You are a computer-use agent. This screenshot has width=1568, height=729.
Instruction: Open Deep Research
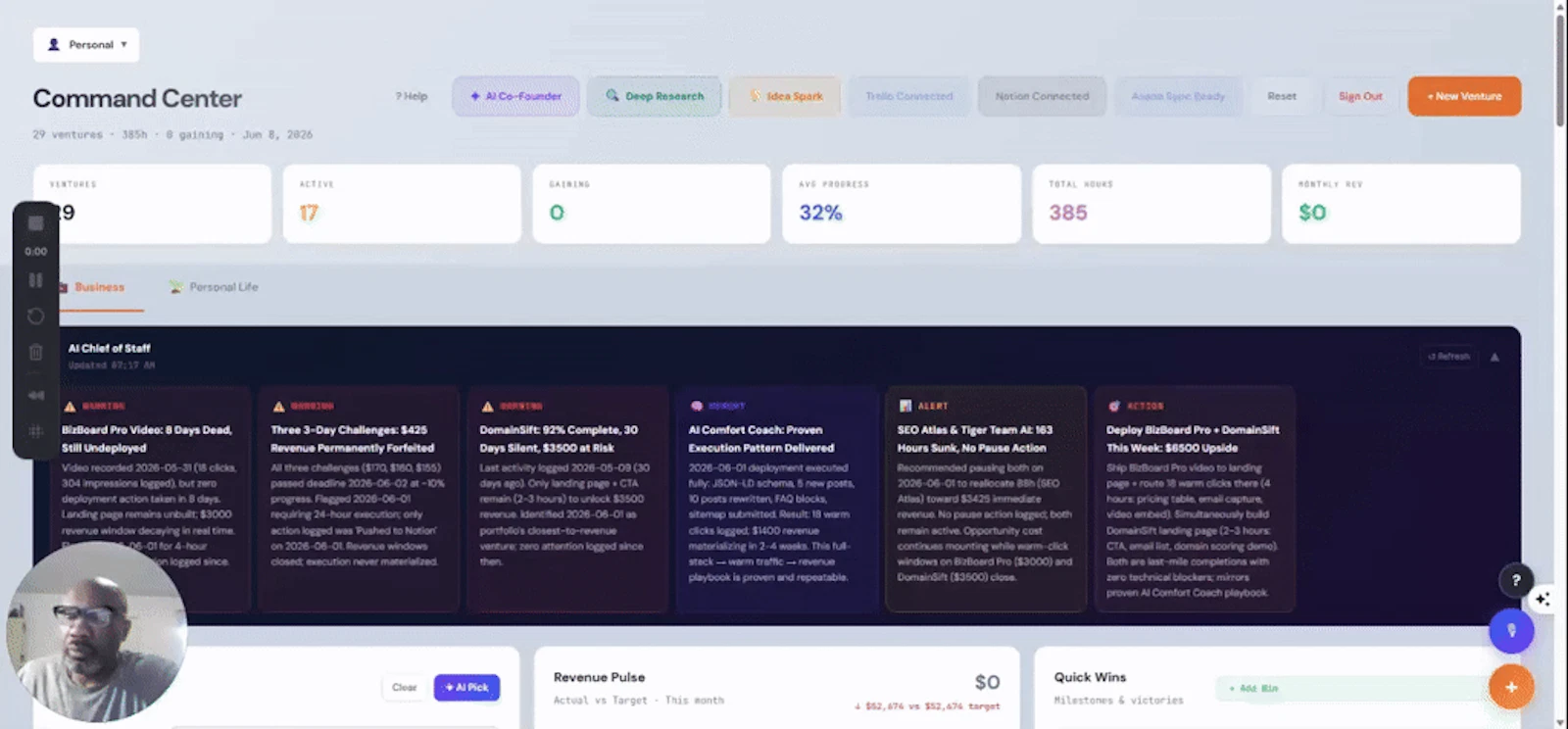(x=655, y=96)
